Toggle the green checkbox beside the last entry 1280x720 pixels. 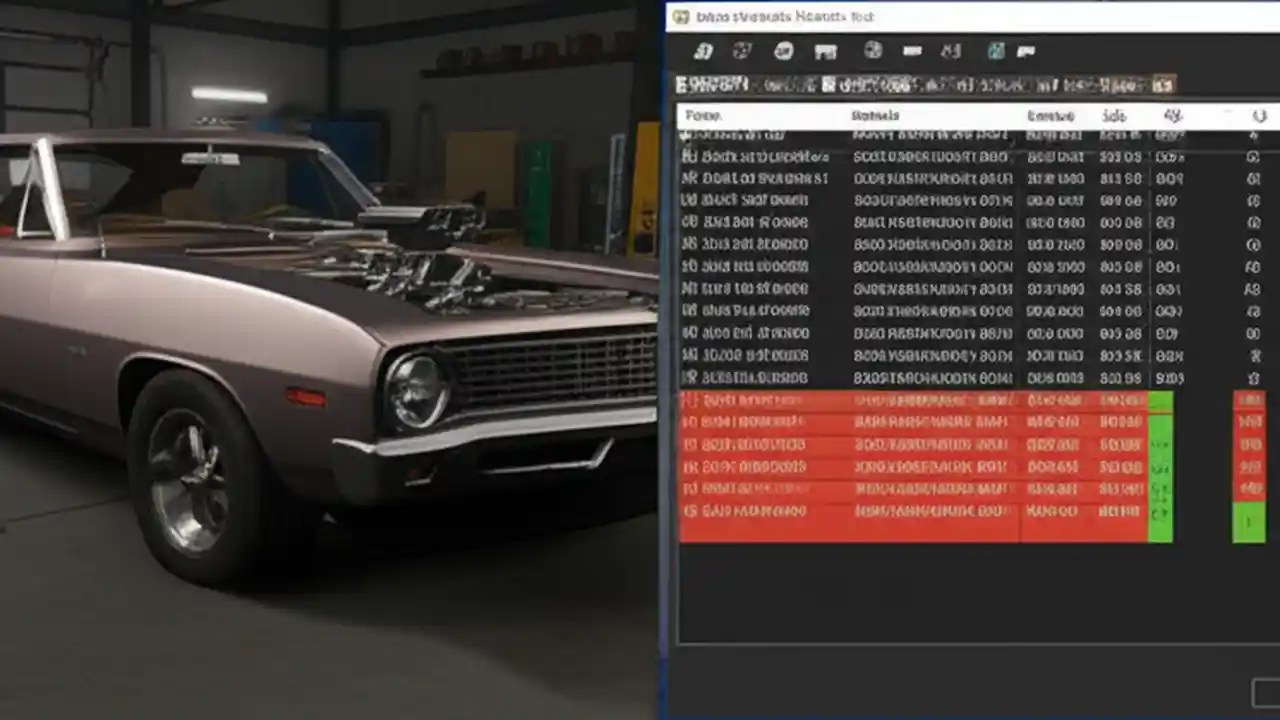click(x=1249, y=520)
